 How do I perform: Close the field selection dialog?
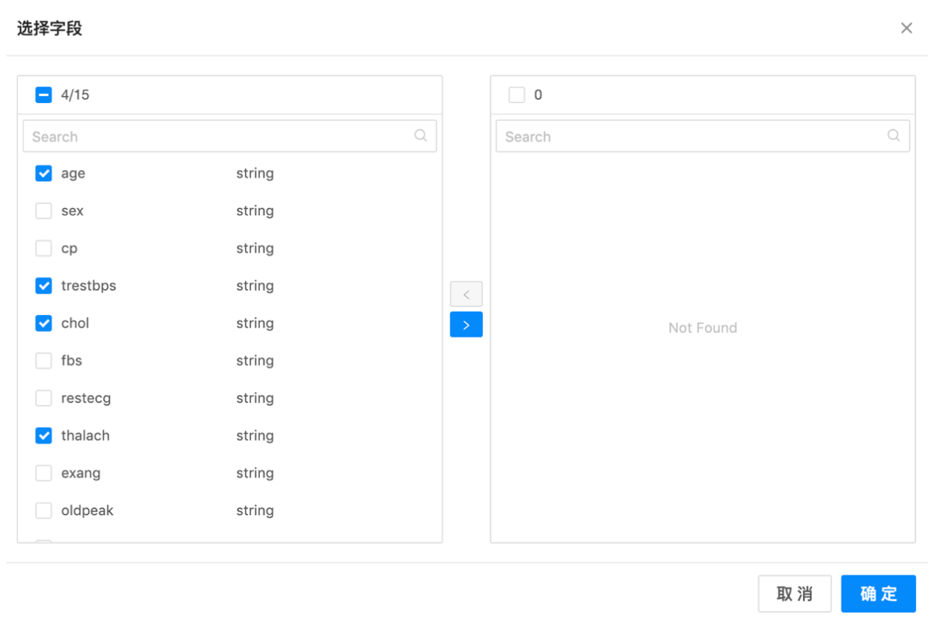(x=906, y=28)
